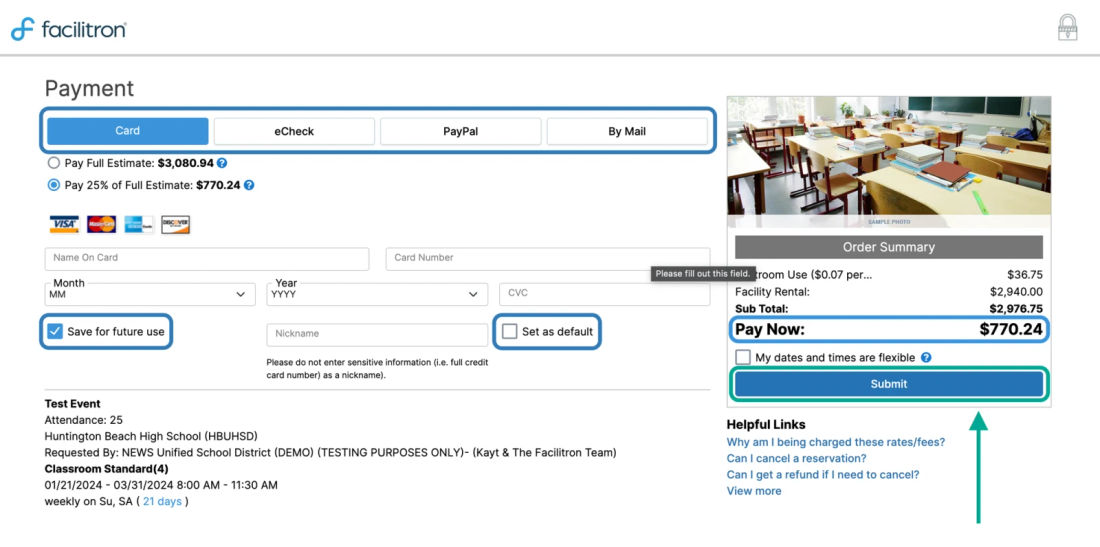This screenshot has height=547, width=1100.
Task: Click the Visa card icon
Action: (x=64, y=224)
